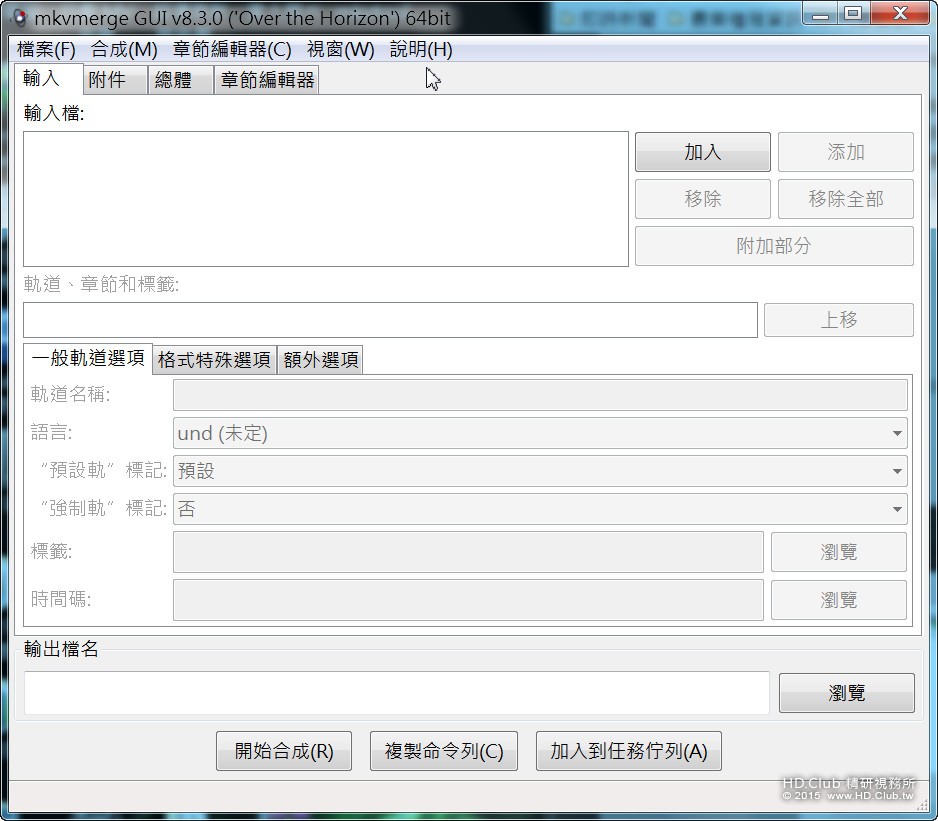Click the 時間碼 input field
Screen dimensions: 938x821
pos(468,600)
